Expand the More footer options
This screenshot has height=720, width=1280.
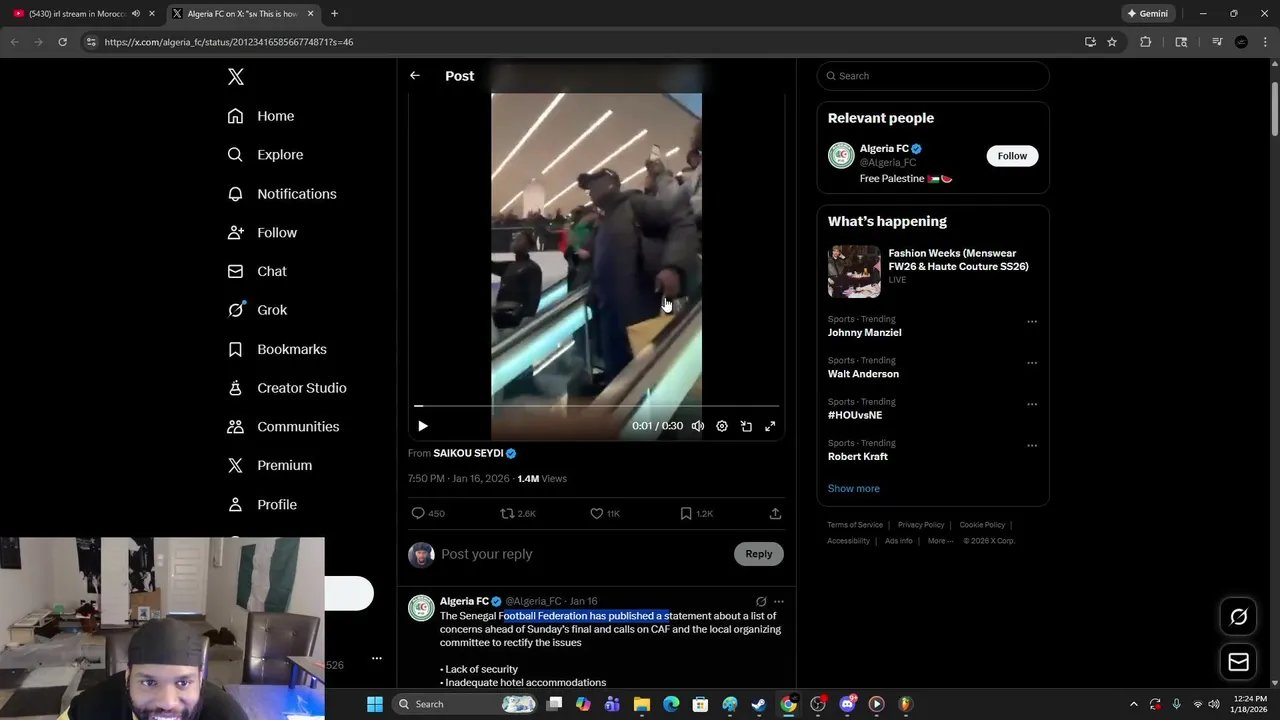tap(940, 541)
